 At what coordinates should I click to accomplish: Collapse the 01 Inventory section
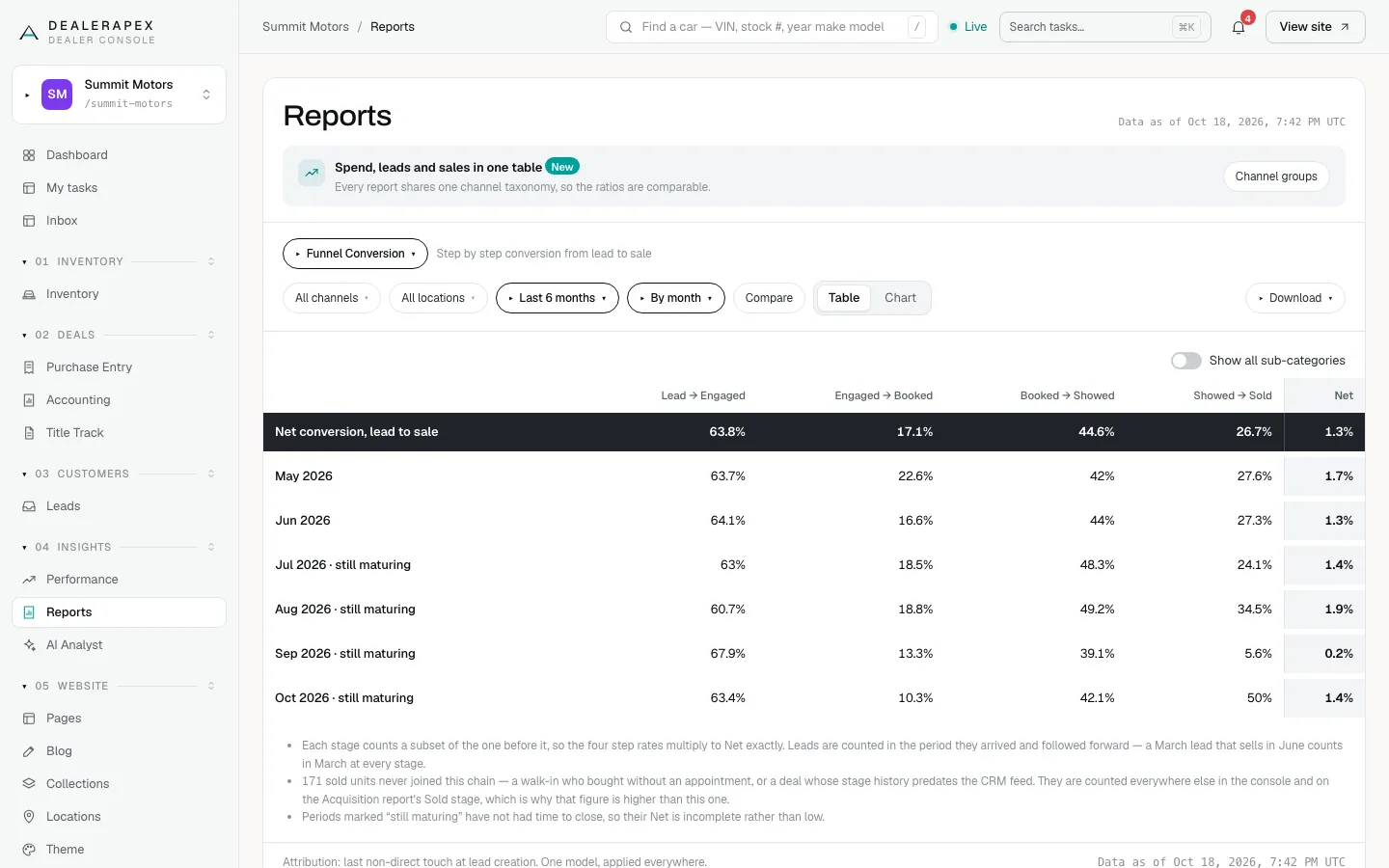pos(119,261)
